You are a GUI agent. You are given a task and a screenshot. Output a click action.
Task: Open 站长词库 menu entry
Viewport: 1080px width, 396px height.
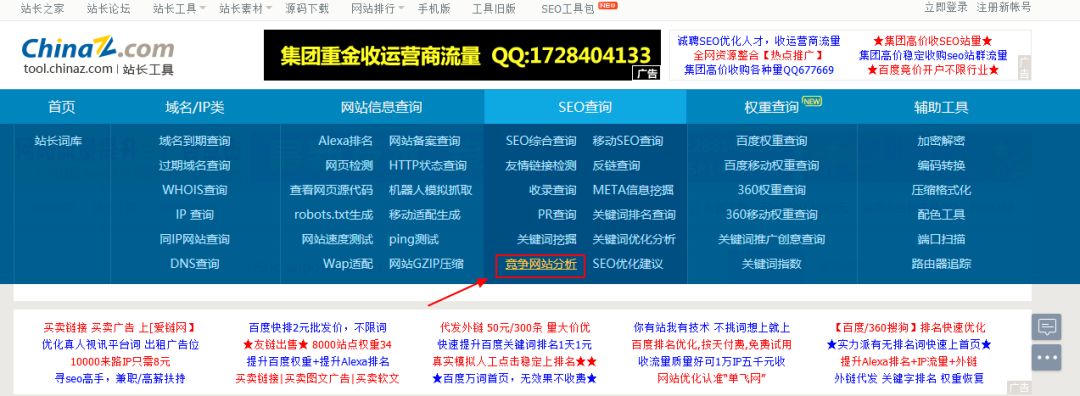(59, 141)
